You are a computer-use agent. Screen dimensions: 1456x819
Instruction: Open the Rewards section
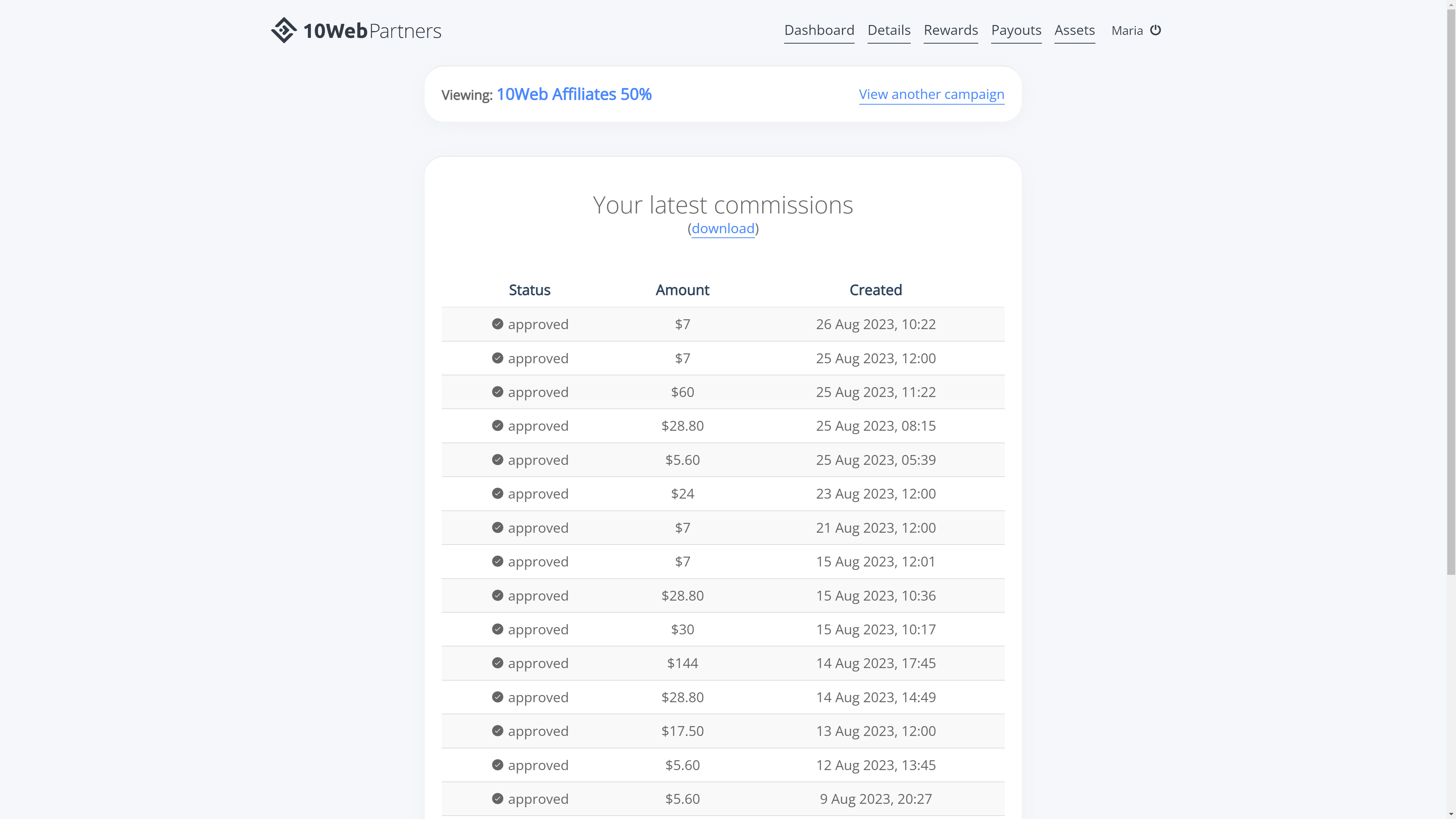(x=951, y=30)
